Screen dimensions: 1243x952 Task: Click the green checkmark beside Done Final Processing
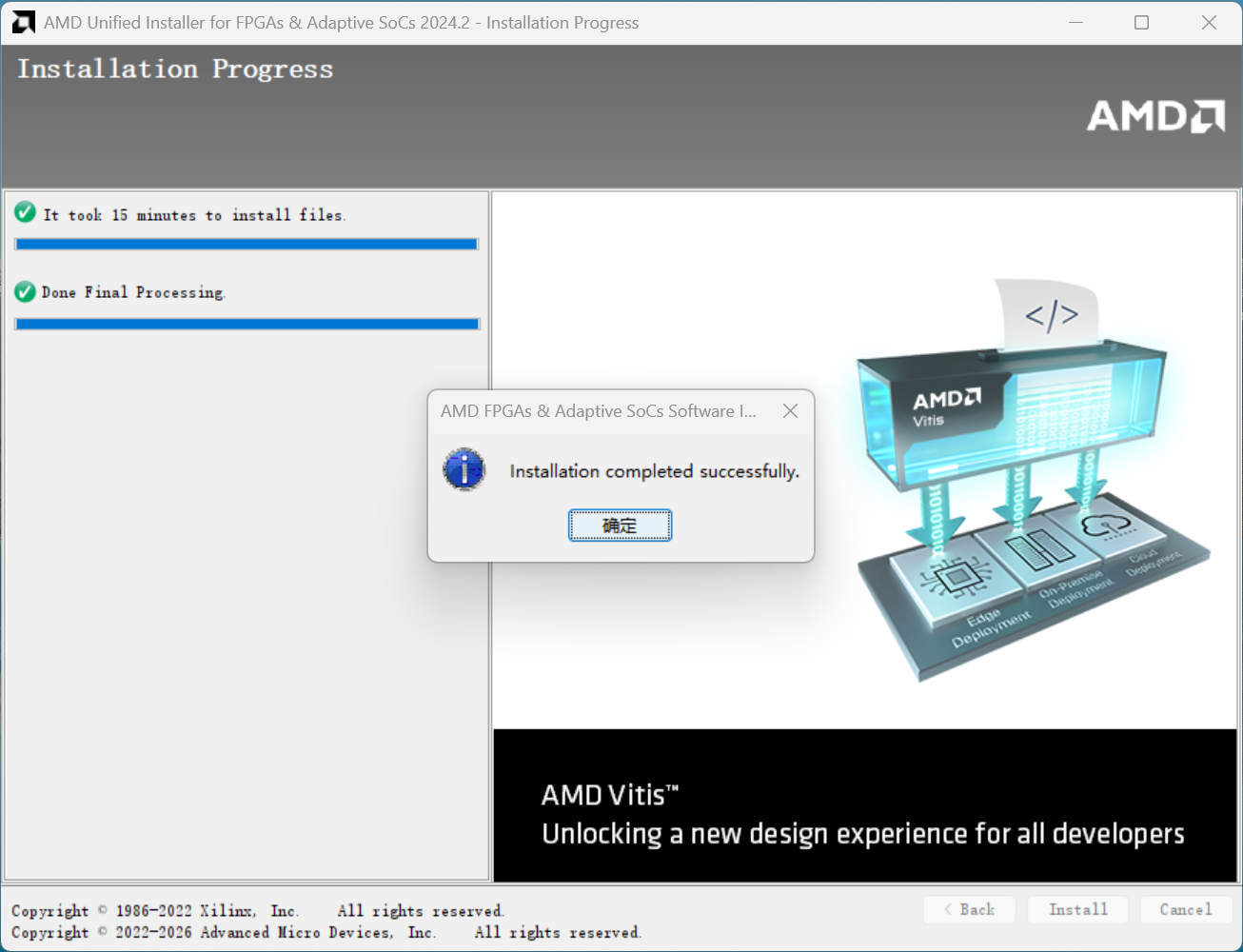pyautogui.click(x=26, y=291)
